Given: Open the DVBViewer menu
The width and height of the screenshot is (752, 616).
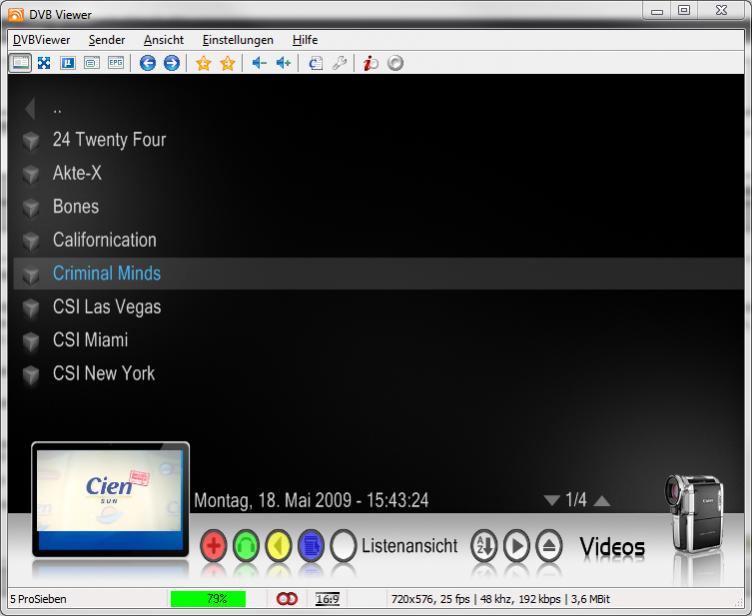Looking at the screenshot, I should 41,40.
